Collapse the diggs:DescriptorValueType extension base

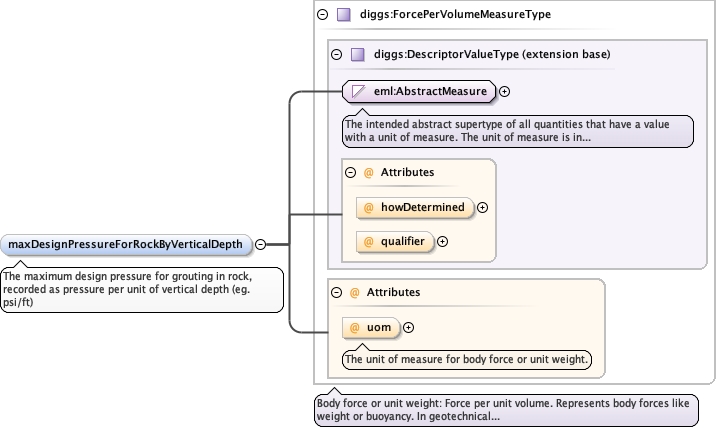[x=336, y=54]
